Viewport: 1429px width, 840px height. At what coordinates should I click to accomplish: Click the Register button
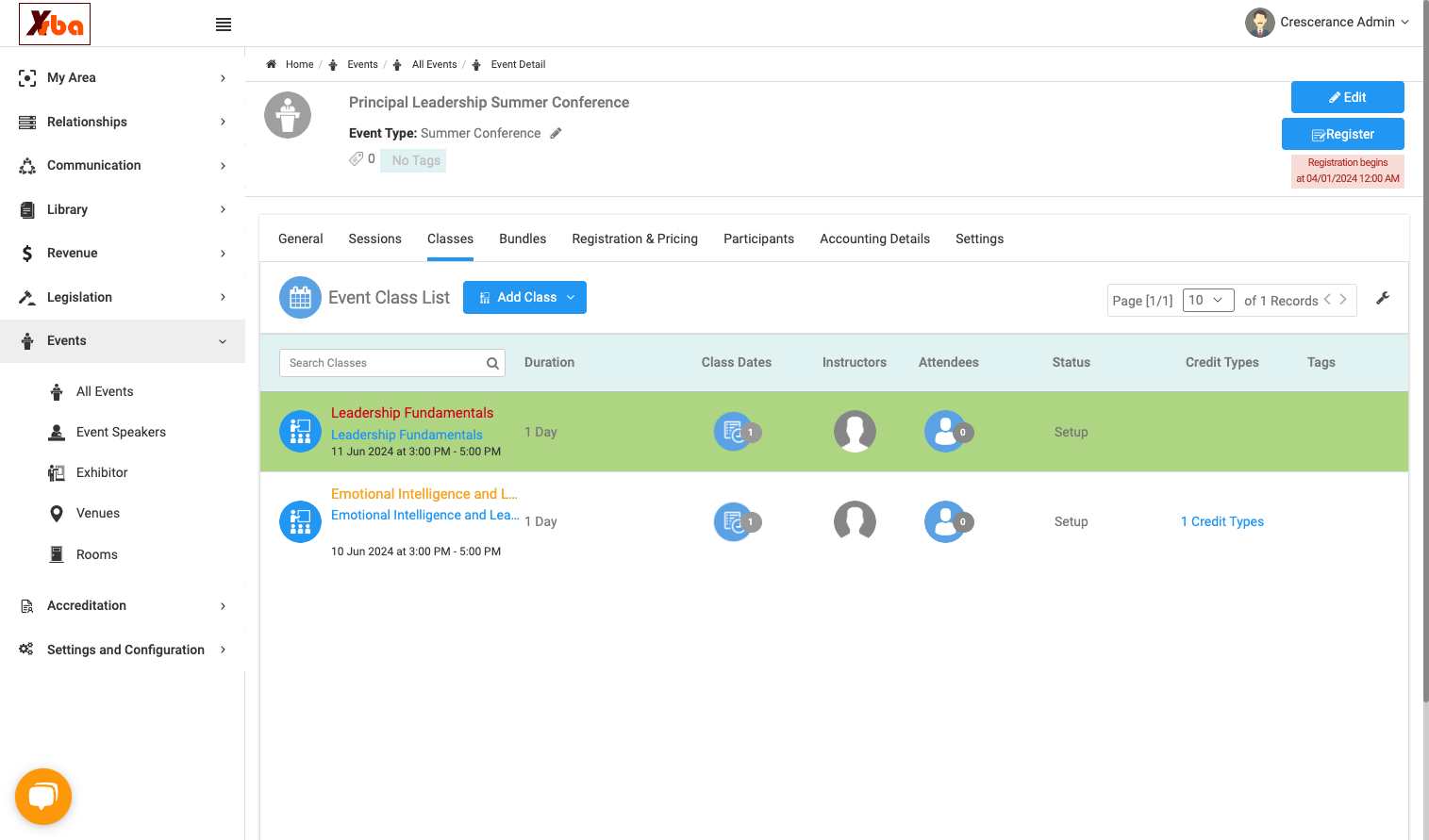(x=1342, y=134)
